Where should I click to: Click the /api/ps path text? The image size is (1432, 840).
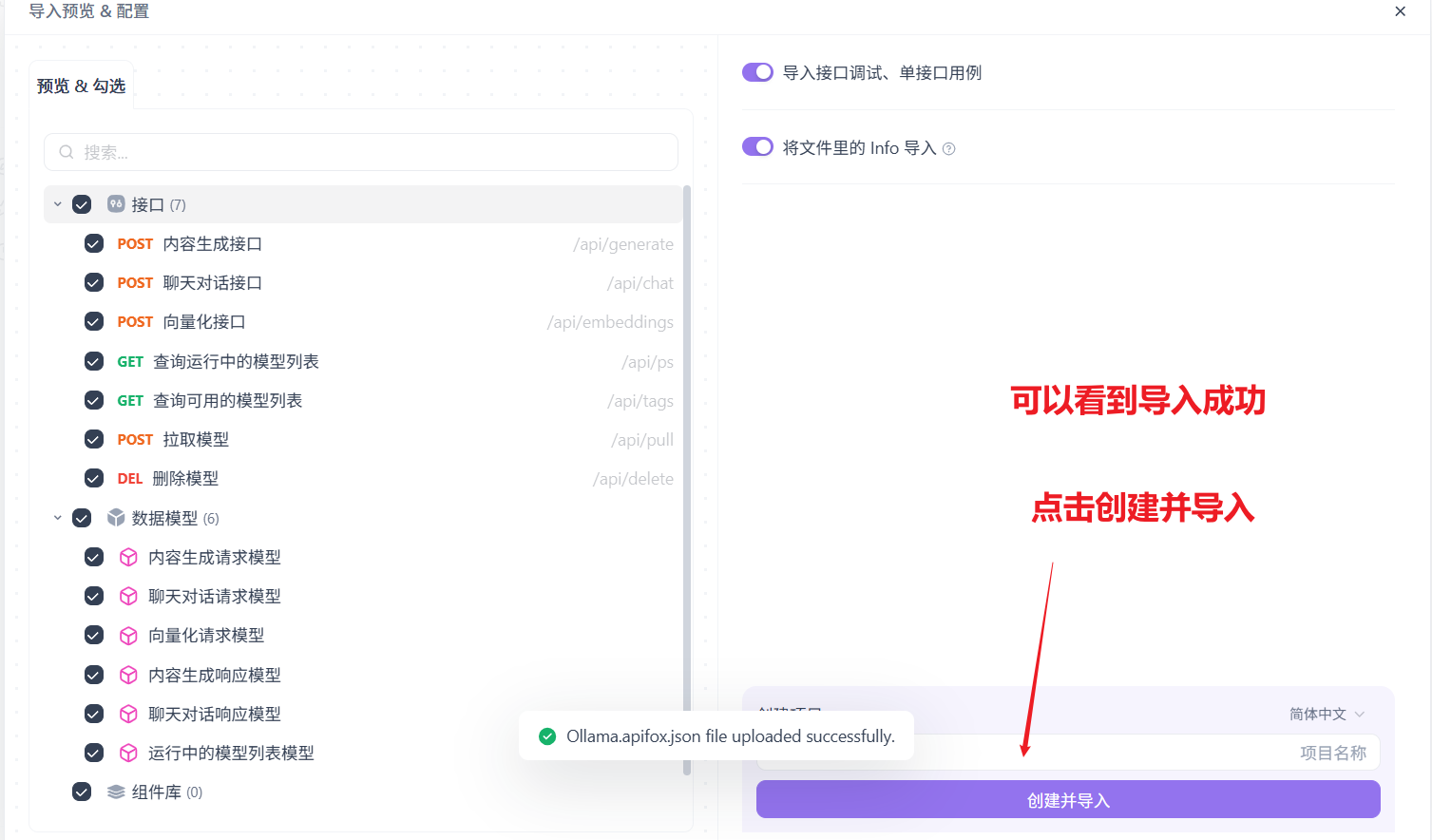[x=648, y=362]
